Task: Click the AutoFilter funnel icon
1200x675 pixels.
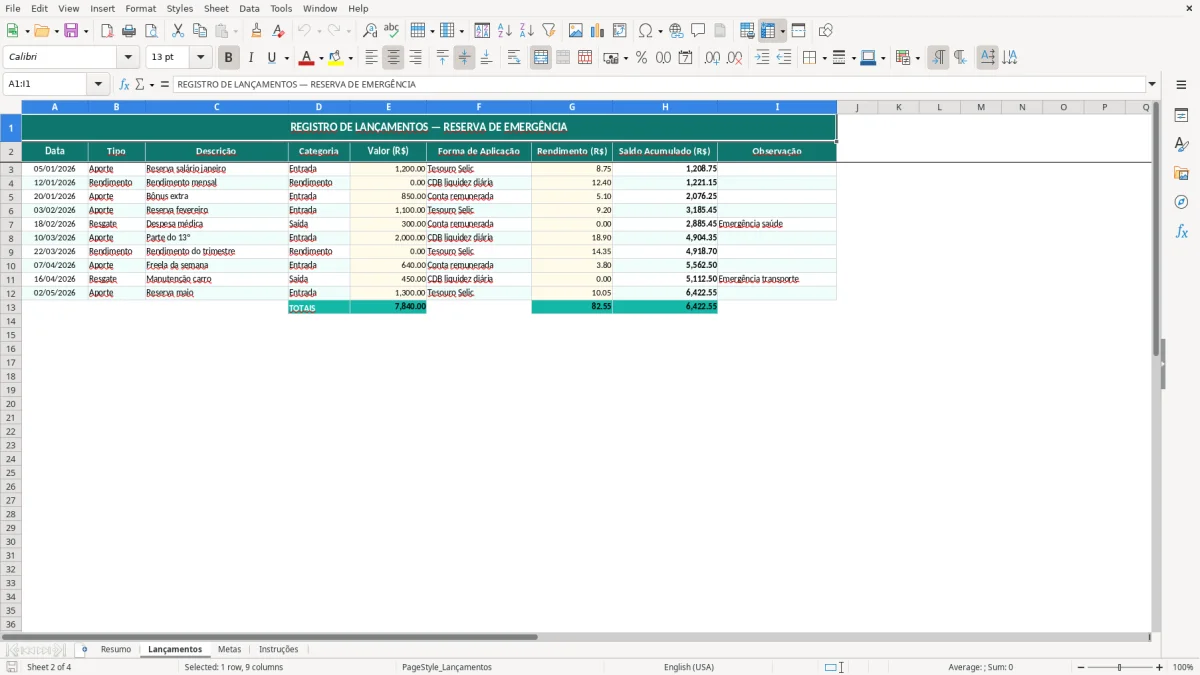Action: 549,31
